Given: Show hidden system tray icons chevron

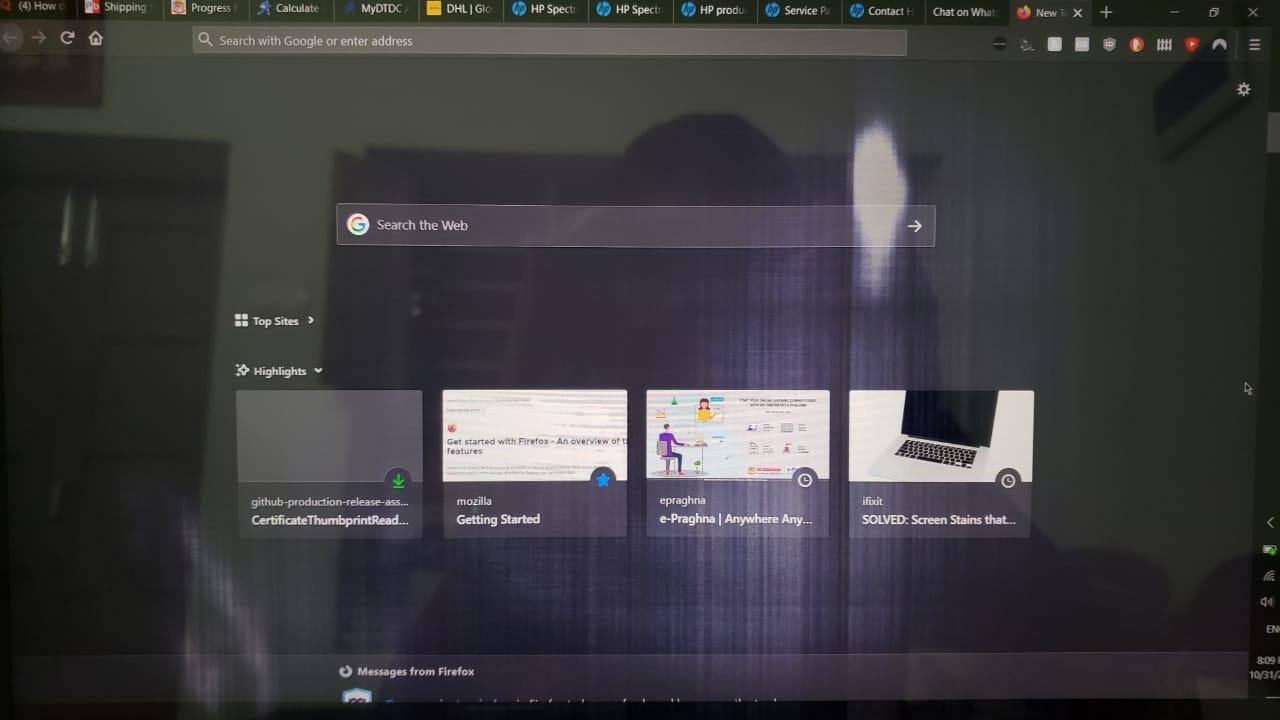Looking at the screenshot, I should (x=1270, y=522).
